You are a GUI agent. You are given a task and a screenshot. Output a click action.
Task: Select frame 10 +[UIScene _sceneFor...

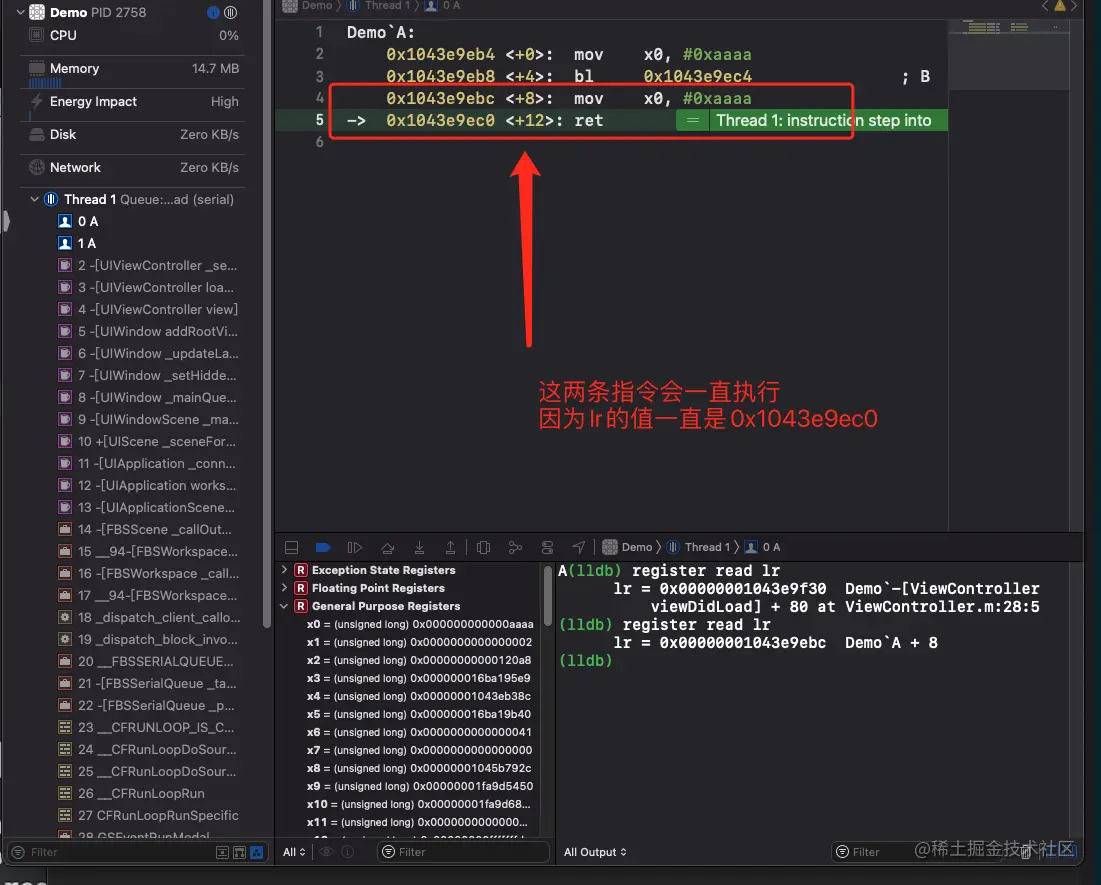tap(149, 441)
